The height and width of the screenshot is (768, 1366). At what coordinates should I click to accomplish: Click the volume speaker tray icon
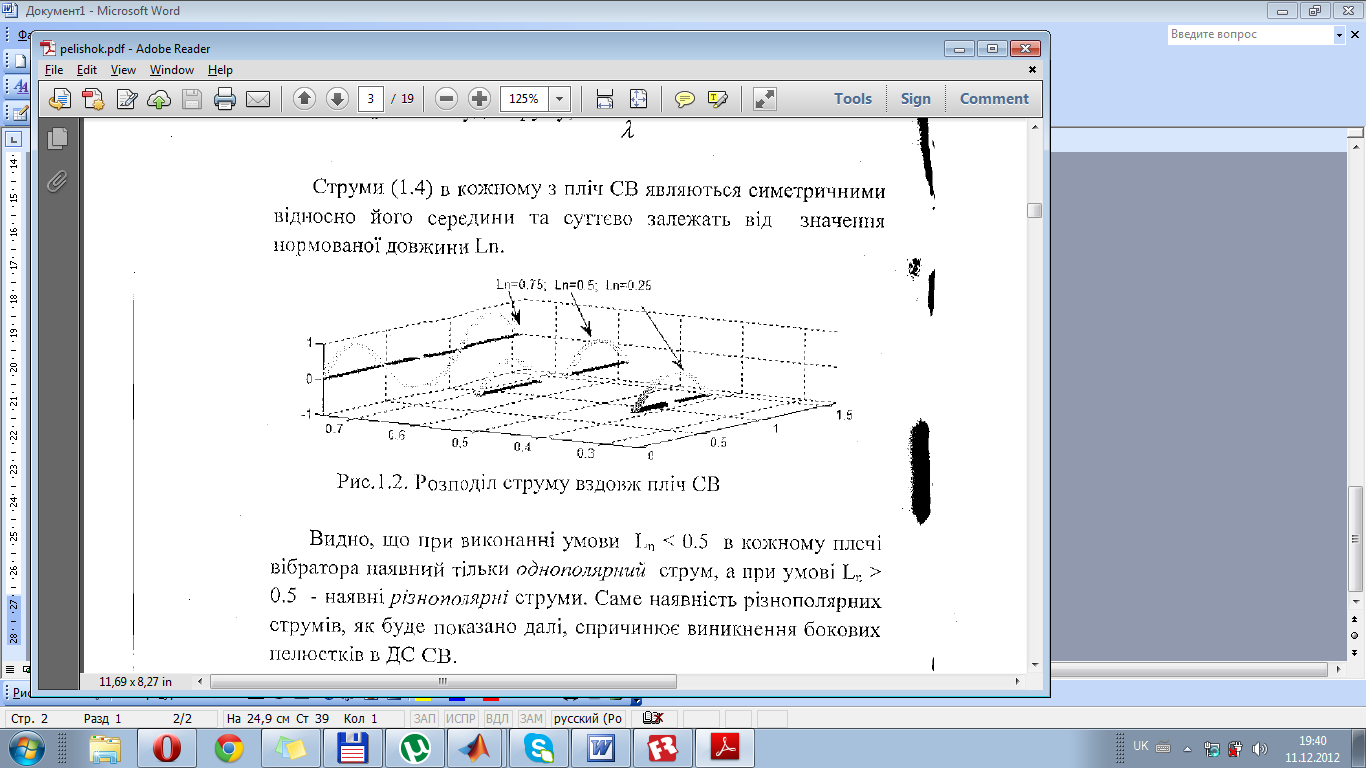pos(1260,748)
